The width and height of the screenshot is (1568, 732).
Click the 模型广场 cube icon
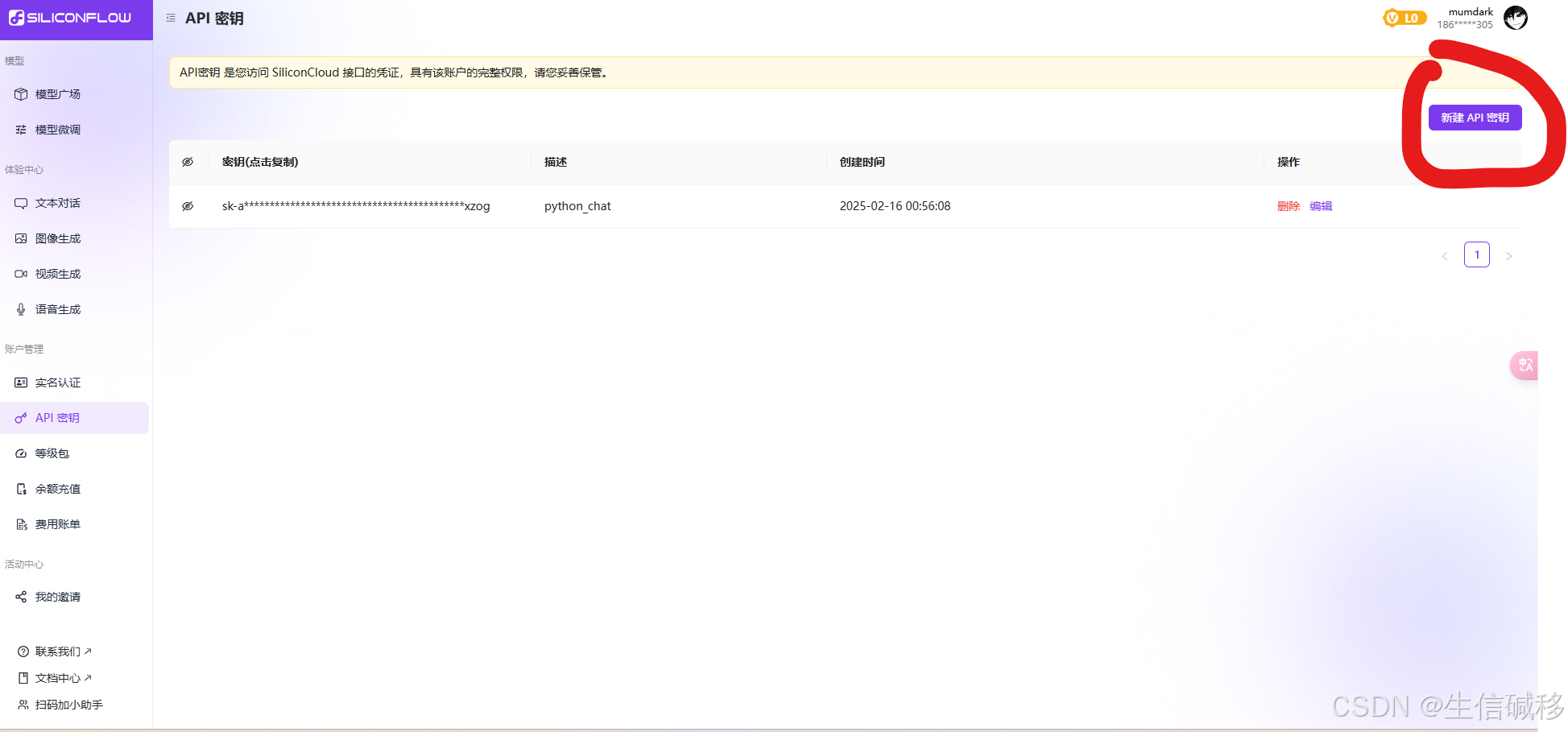coord(21,94)
